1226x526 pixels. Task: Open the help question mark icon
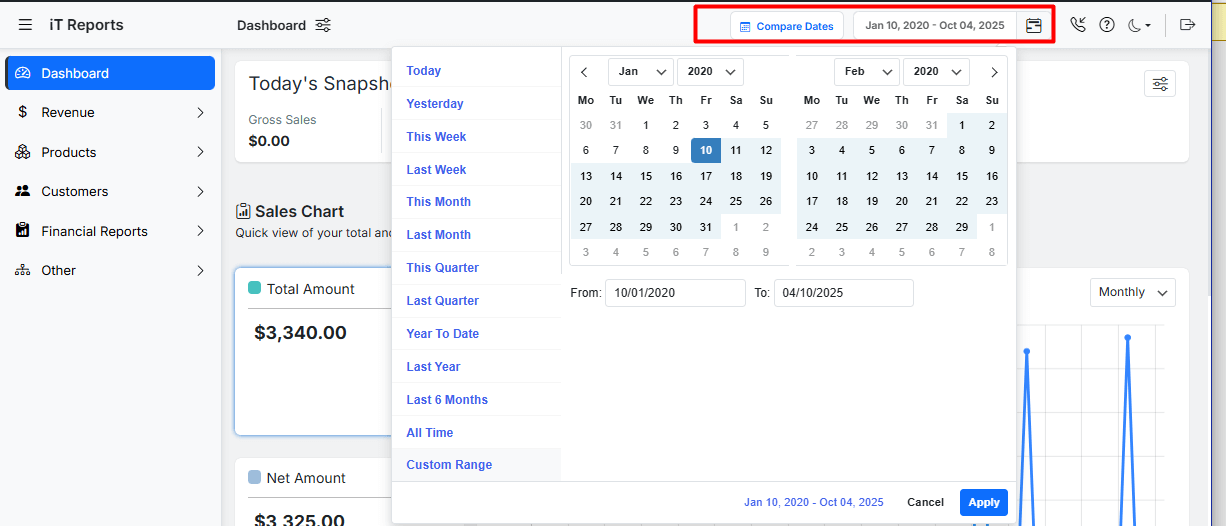click(x=1107, y=25)
